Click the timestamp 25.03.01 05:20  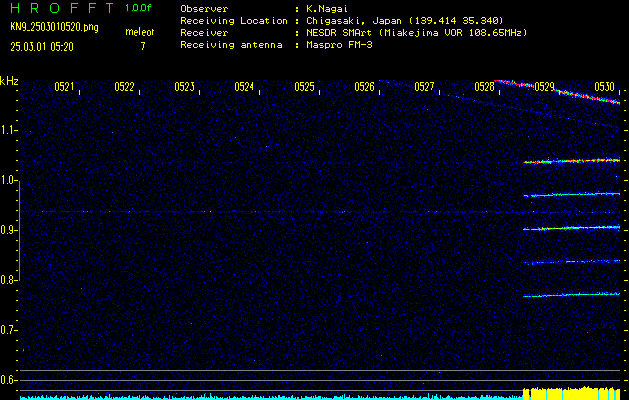point(42,47)
